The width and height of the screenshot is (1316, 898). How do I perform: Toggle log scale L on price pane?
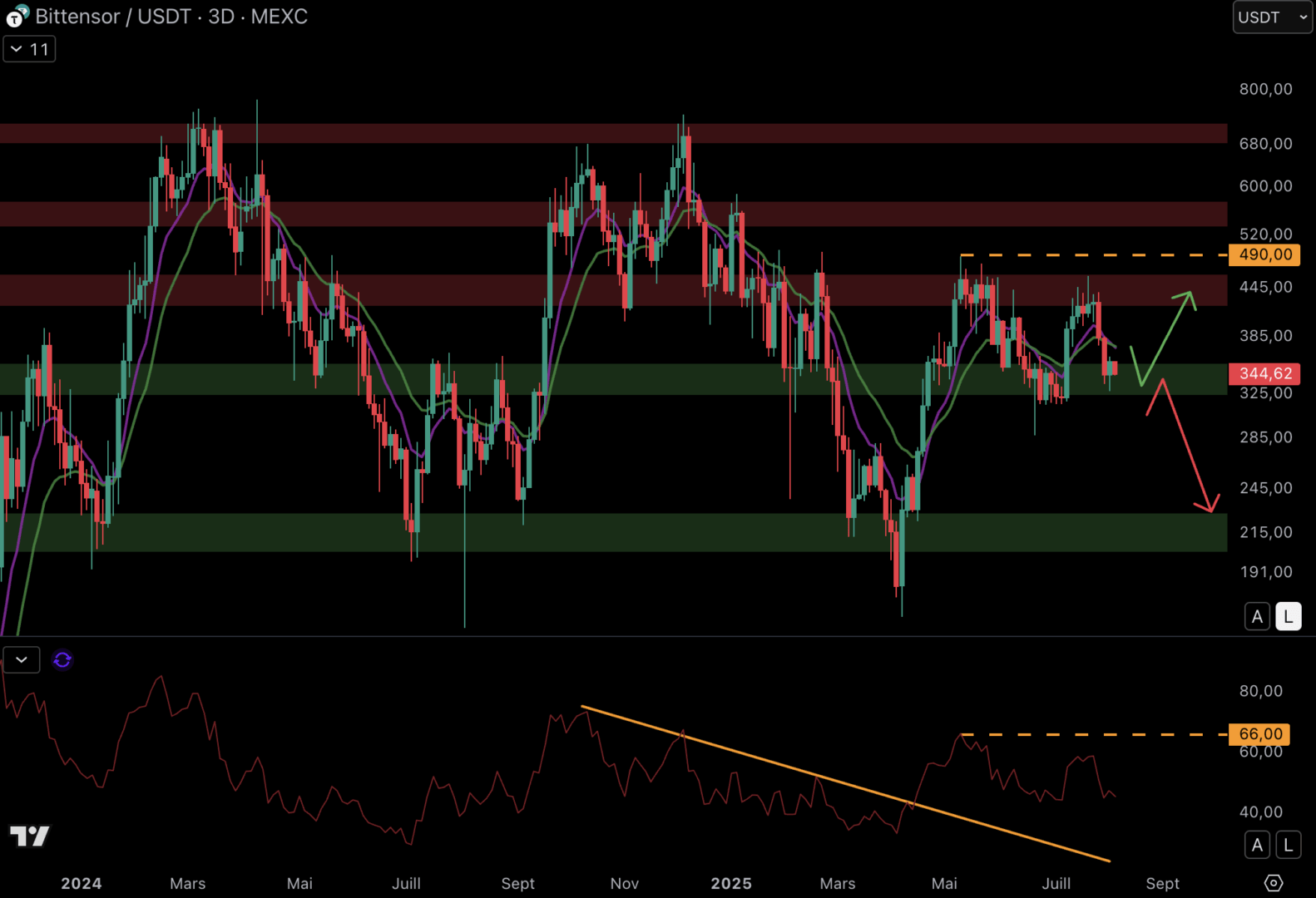[1288, 617]
